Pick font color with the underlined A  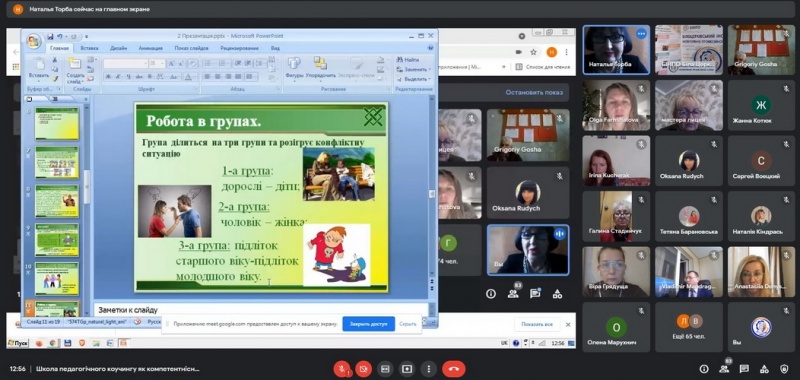click(x=188, y=77)
